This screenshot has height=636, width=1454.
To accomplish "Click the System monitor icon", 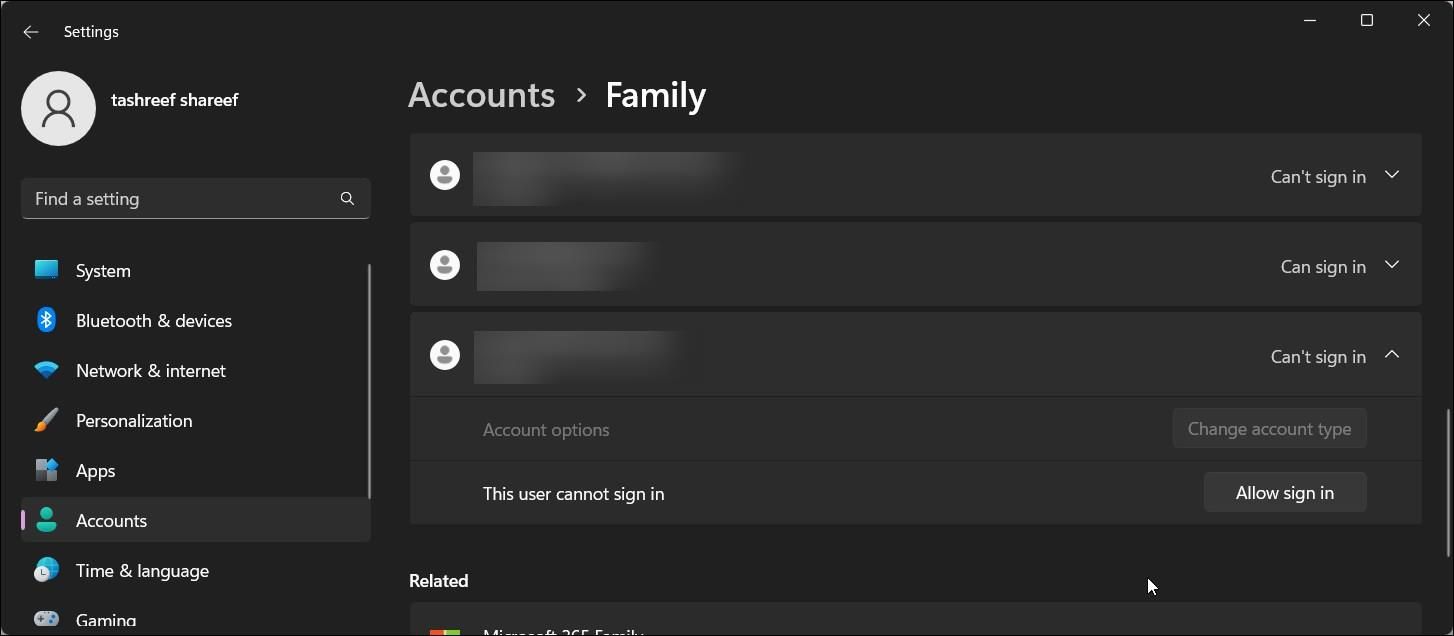I will click(x=46, y=270).
